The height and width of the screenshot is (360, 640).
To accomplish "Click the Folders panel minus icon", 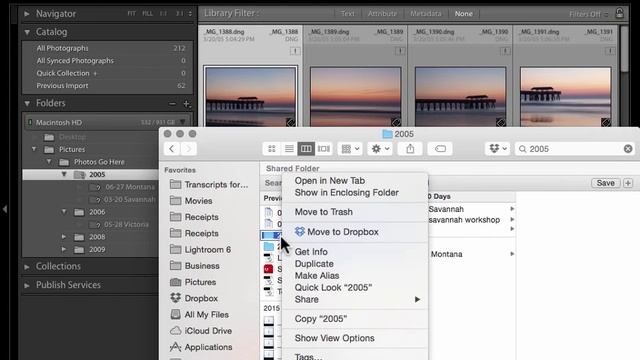I will click(172, 104).
